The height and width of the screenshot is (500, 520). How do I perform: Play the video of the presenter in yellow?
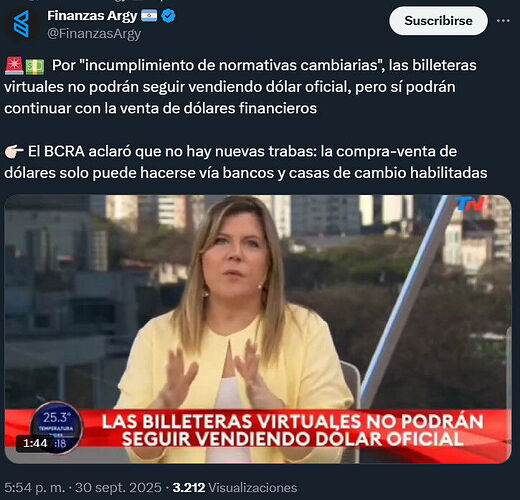[258, 329]
